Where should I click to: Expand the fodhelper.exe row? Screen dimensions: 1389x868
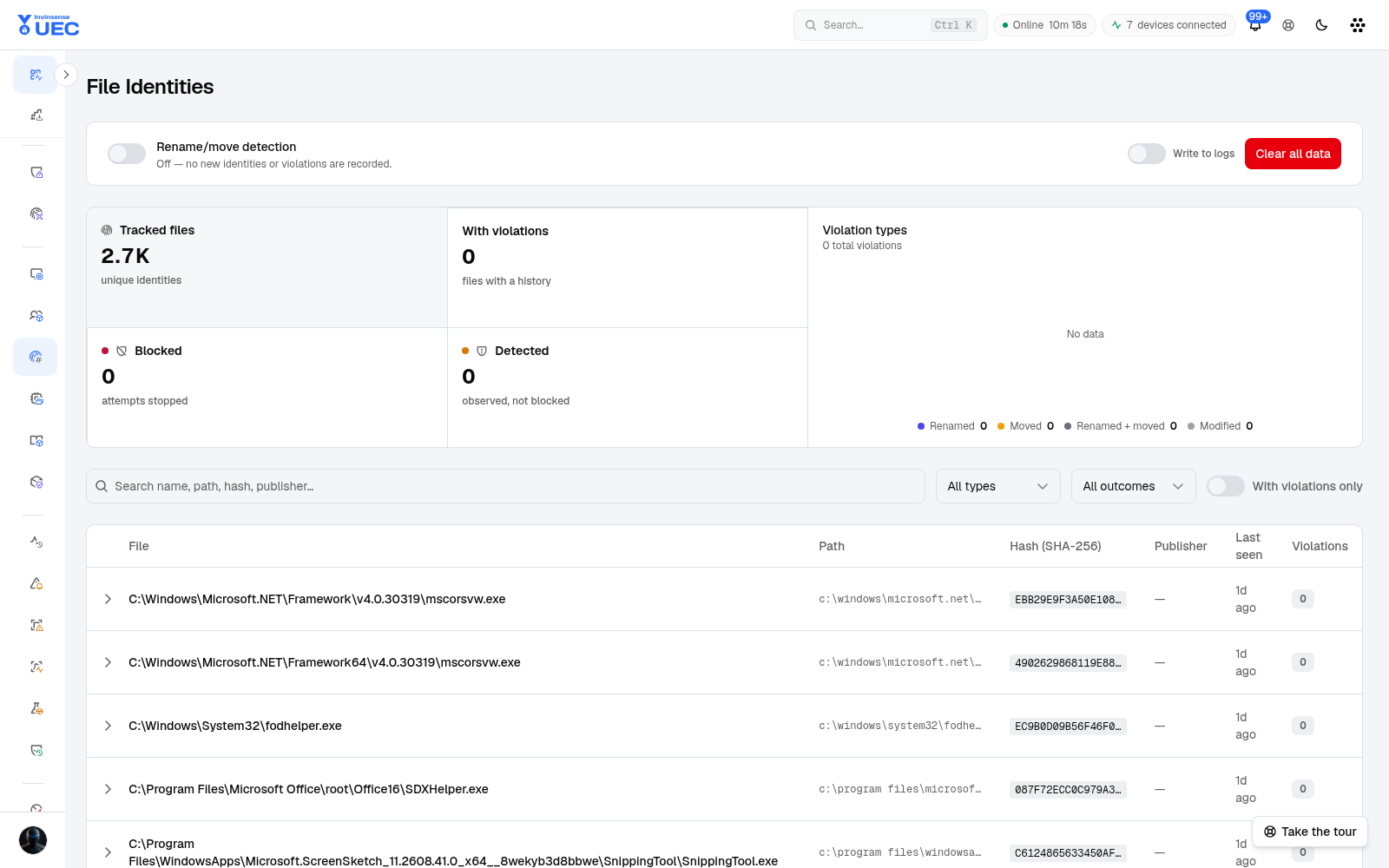[x=108, y=726]
